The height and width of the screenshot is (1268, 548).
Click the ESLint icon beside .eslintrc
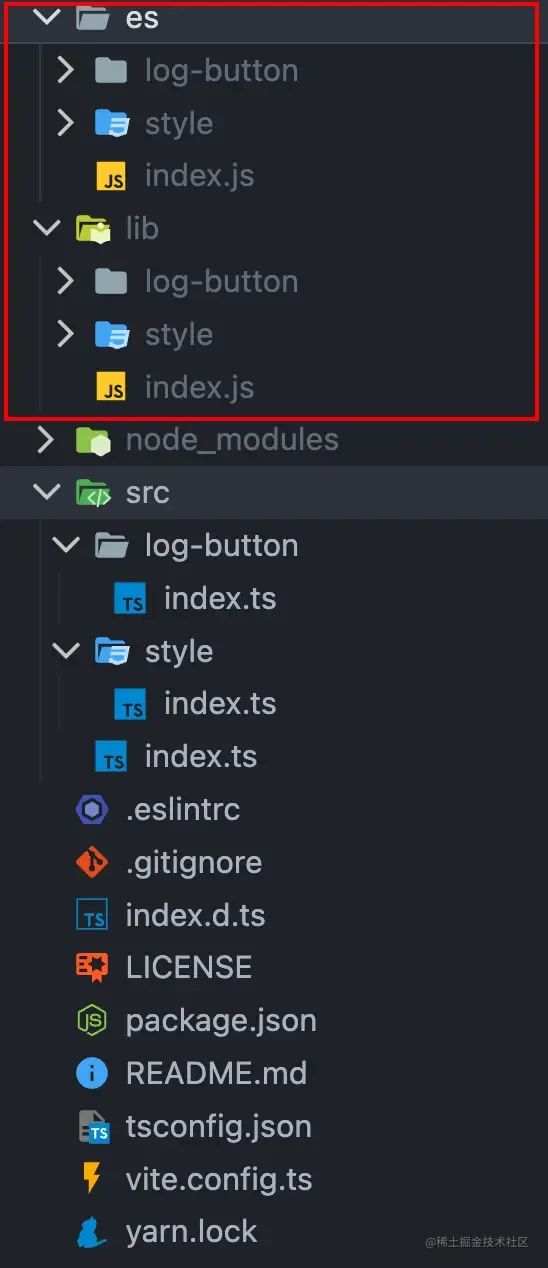[92, 809]
